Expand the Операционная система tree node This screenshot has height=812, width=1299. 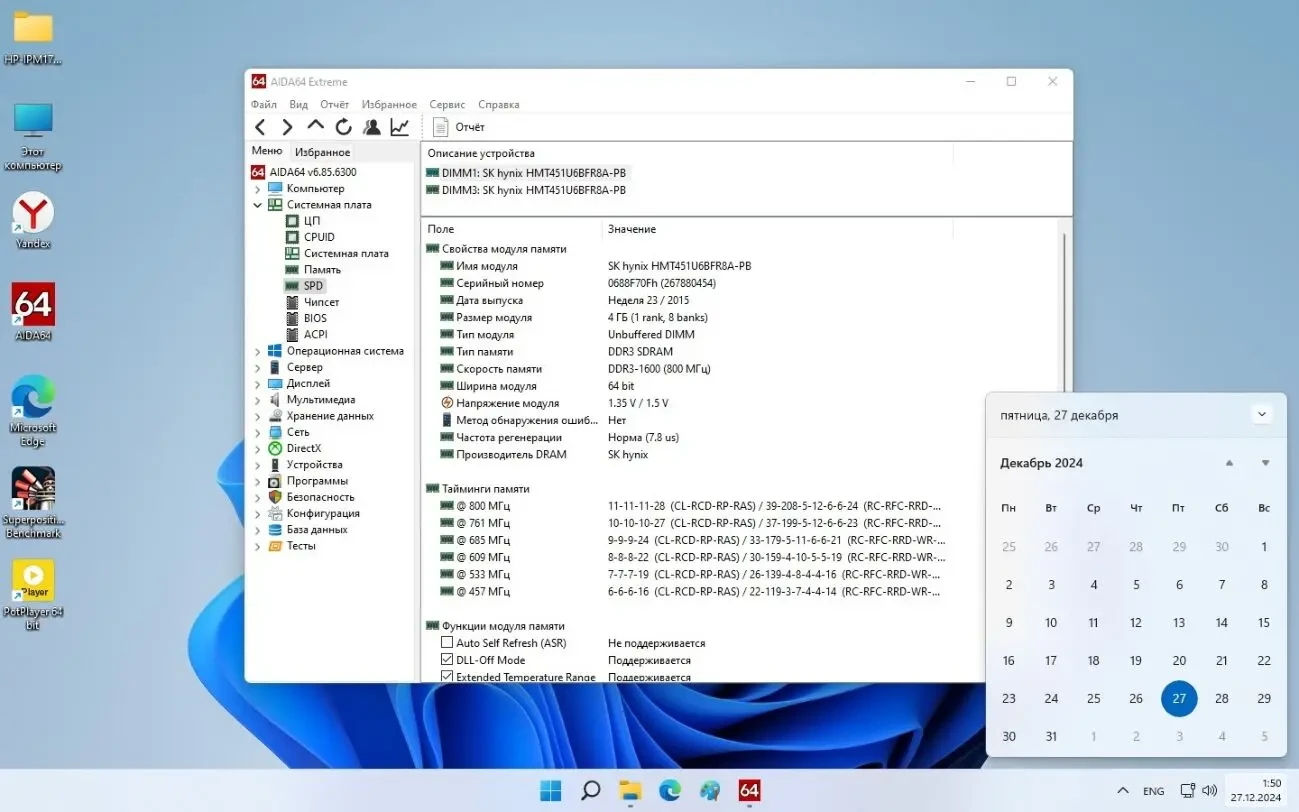(x=259, y=350)
